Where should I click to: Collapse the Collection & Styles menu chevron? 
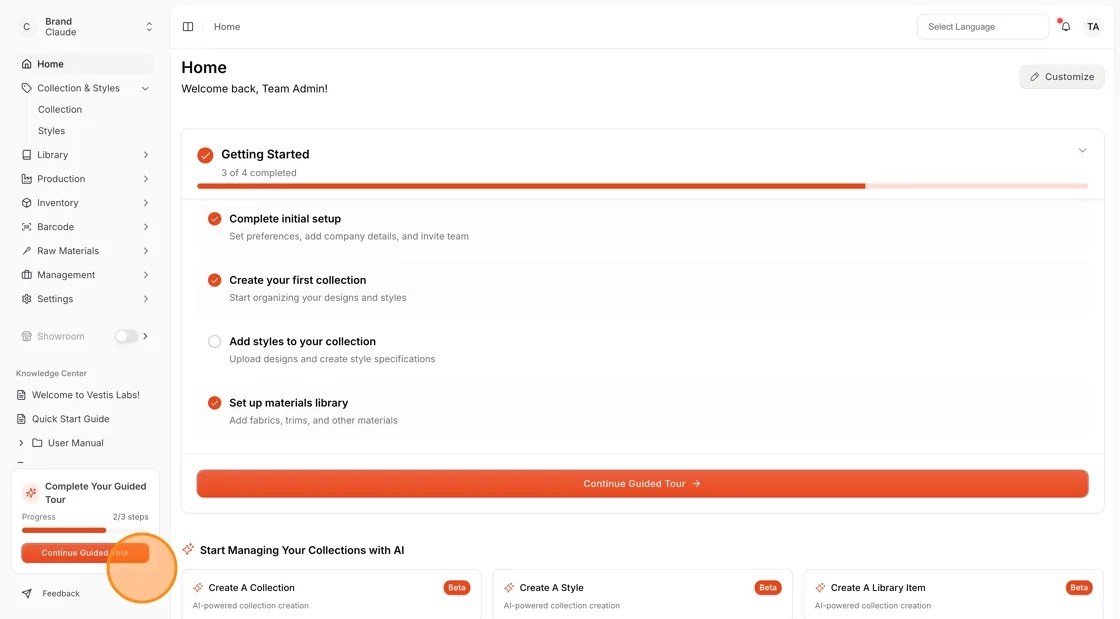click(x=146, y=89)
